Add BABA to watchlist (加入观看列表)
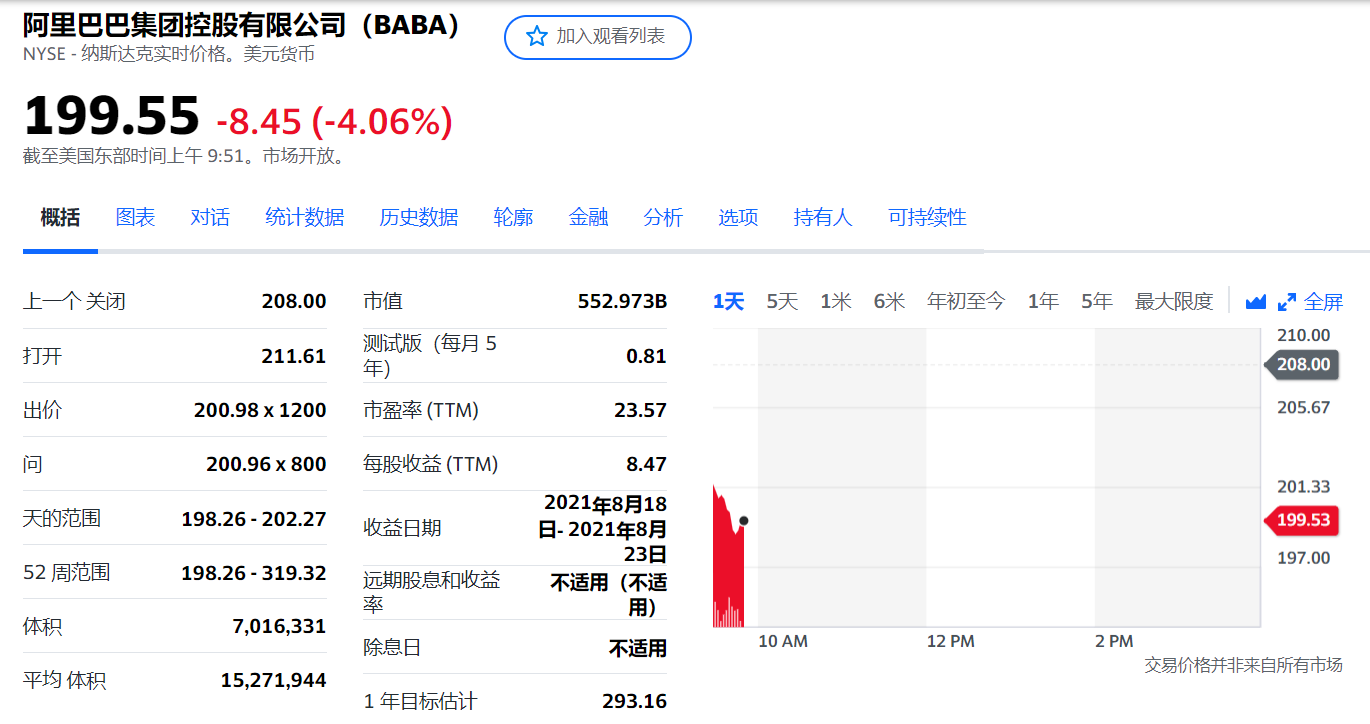The height and width of the screenshot is (724, 1370). pyautogui.click(x=597, y=37)
